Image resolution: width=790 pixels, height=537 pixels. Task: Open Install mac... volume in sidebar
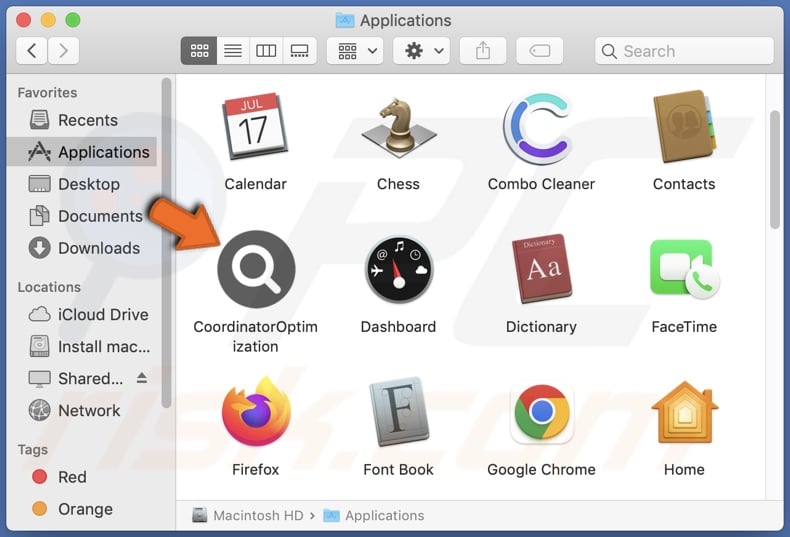tap(83, 346)
